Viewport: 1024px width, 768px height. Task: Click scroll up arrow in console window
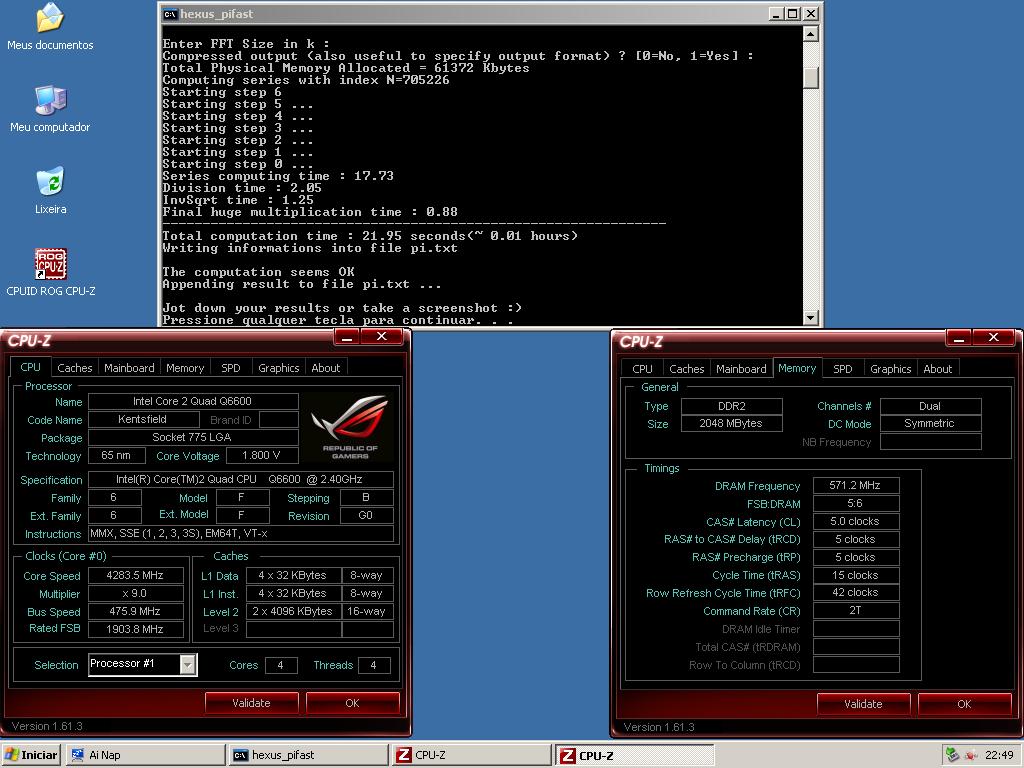click(810, 34)
